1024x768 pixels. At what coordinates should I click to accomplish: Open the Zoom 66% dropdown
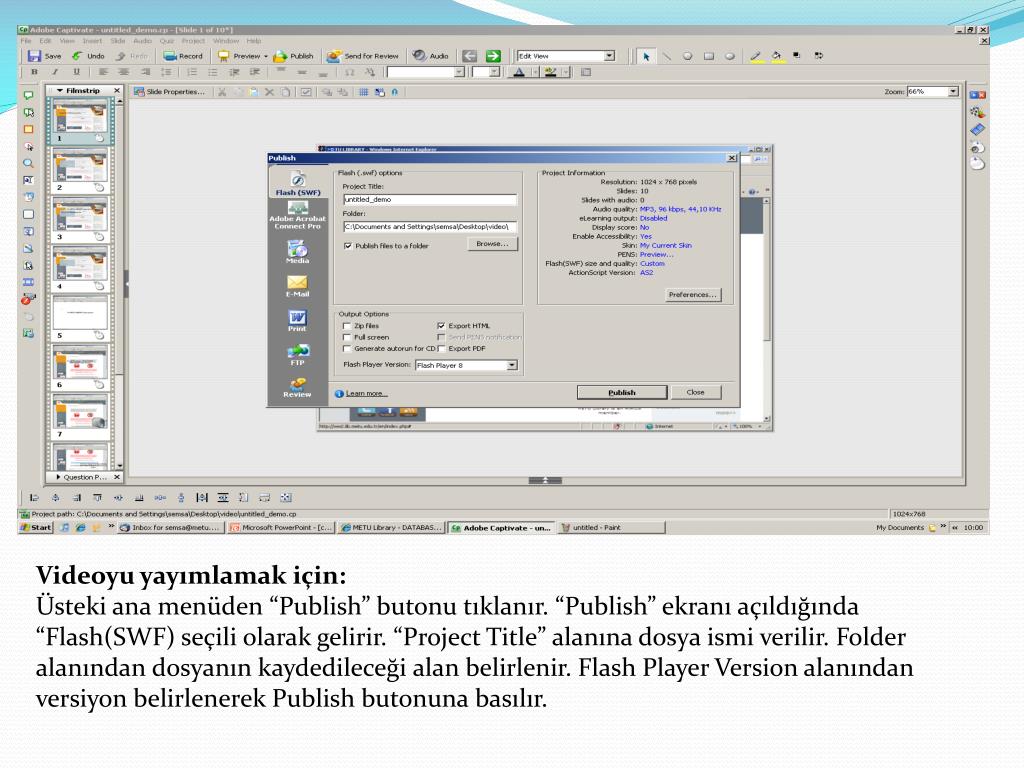(953, 91)
